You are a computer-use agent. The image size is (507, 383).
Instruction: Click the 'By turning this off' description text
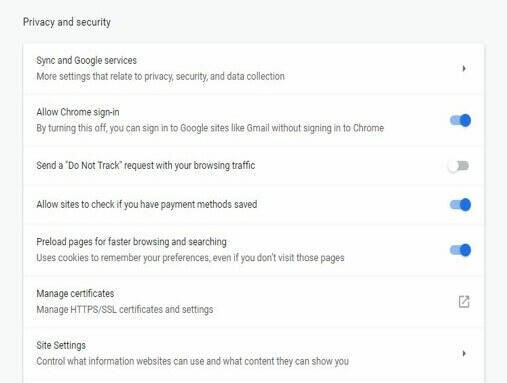click(x=210, y=128)
